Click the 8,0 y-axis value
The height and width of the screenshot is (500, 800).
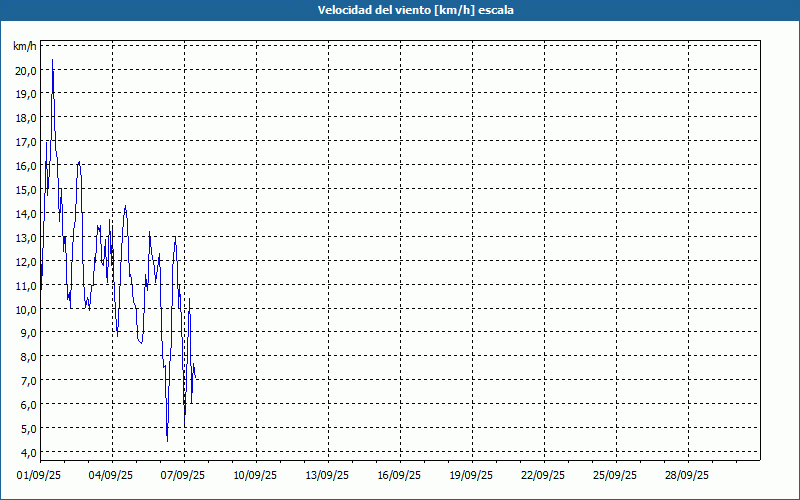pyautogui.click(x=28, y=357)
